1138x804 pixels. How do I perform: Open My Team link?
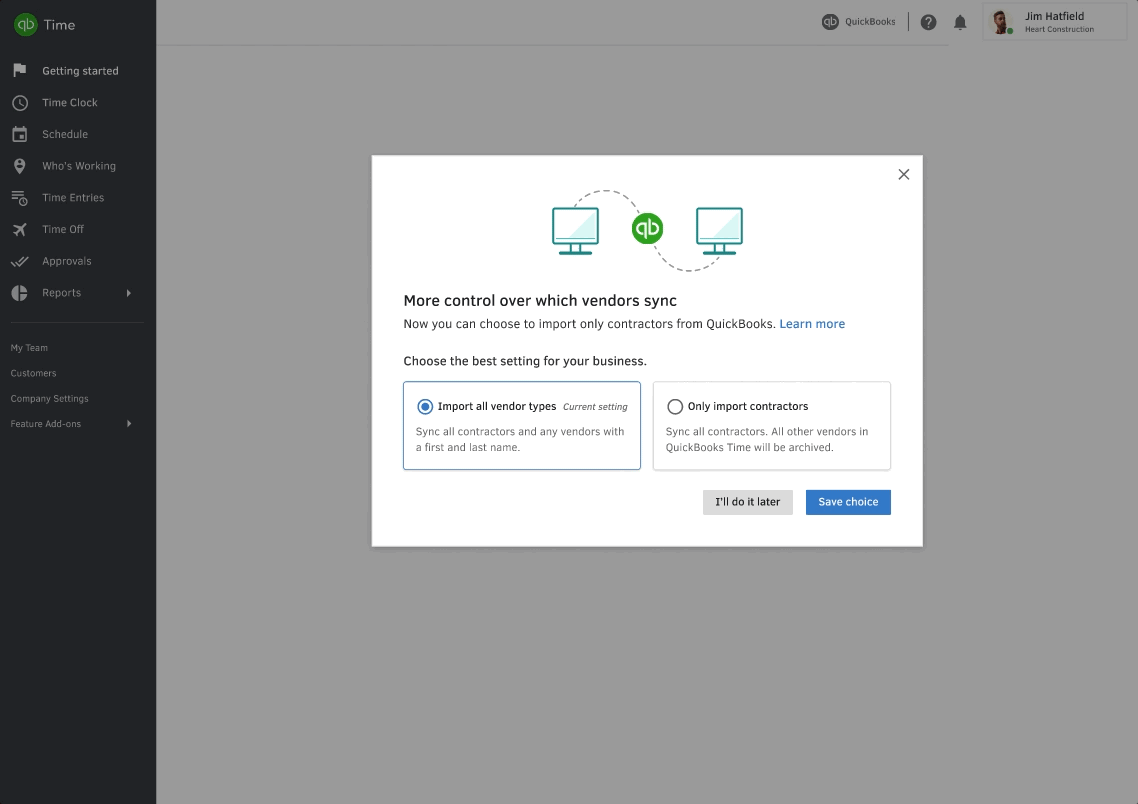[x=29, y=348]
